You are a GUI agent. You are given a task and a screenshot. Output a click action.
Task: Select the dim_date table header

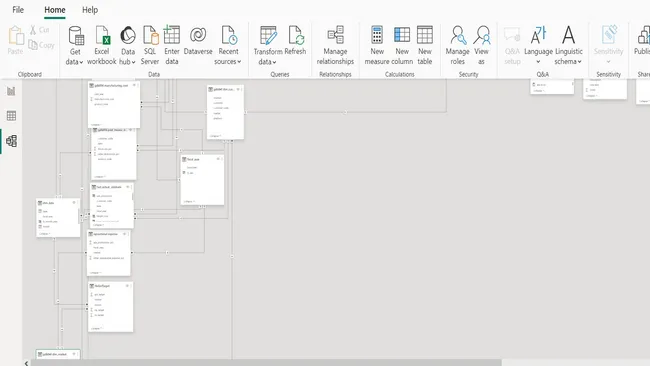58,203
